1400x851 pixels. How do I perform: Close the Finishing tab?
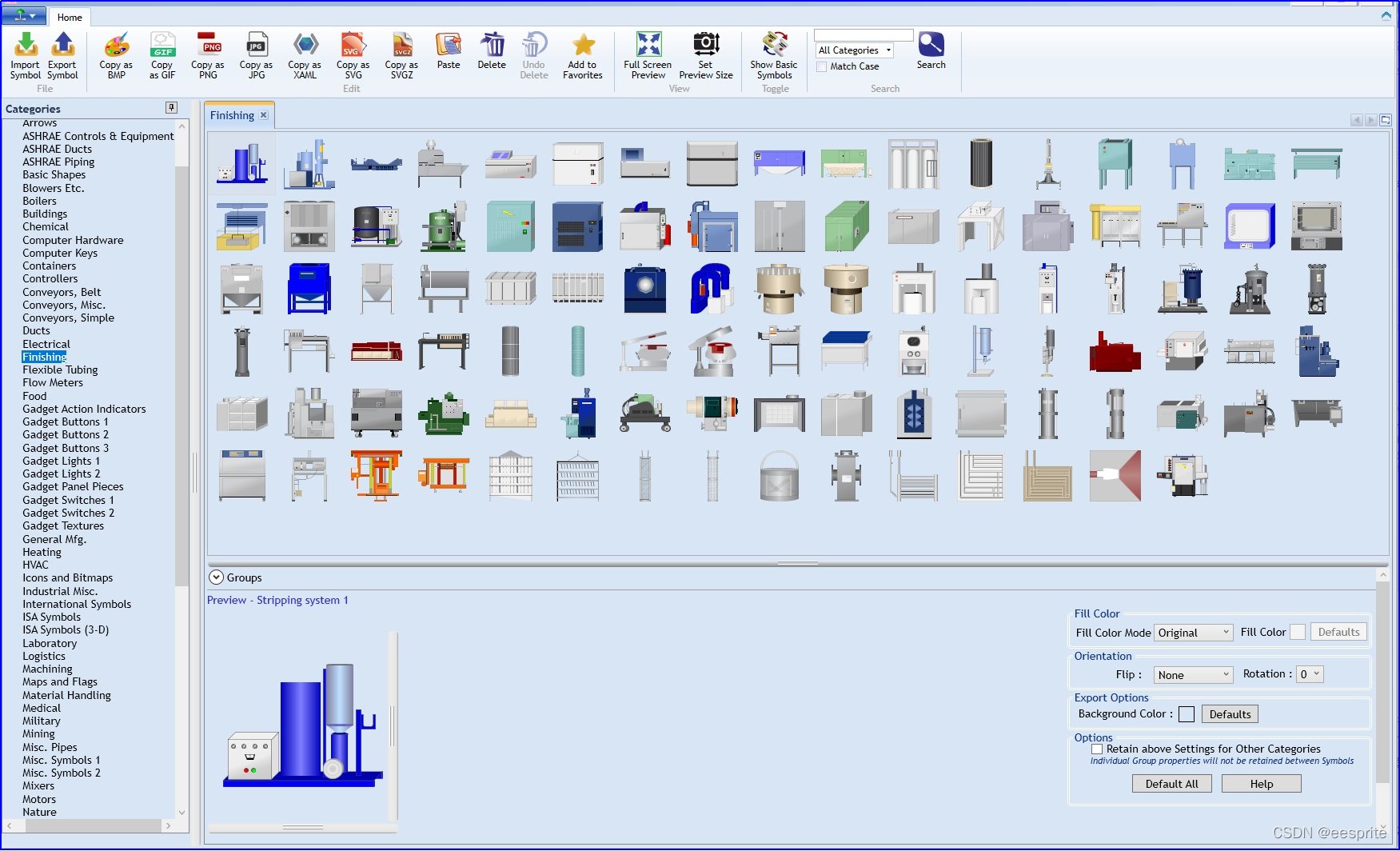[263, 115]
